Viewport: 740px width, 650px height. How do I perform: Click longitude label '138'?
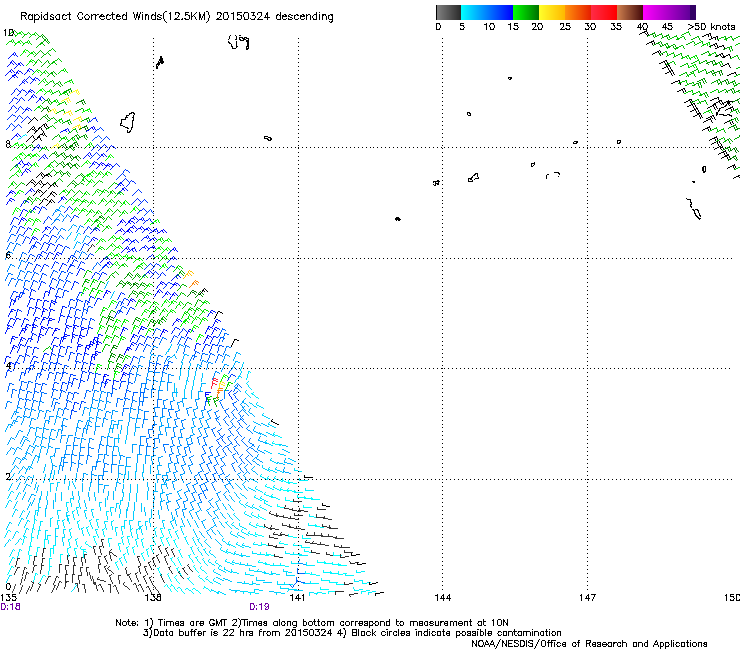[153, 598]
